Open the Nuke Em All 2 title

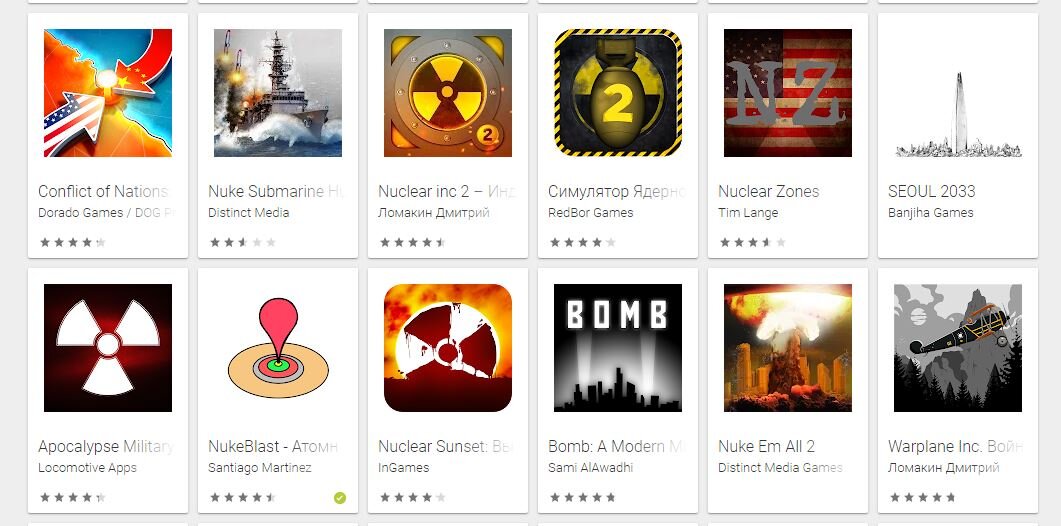(767, 447)
